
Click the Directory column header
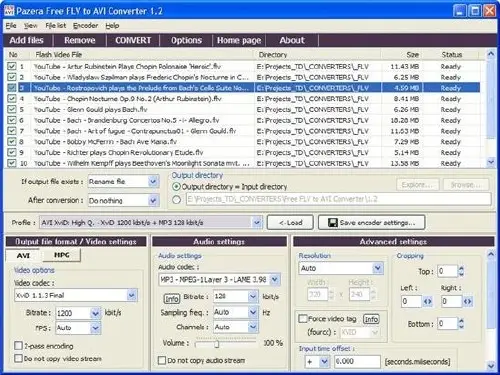tap(318, 55)
